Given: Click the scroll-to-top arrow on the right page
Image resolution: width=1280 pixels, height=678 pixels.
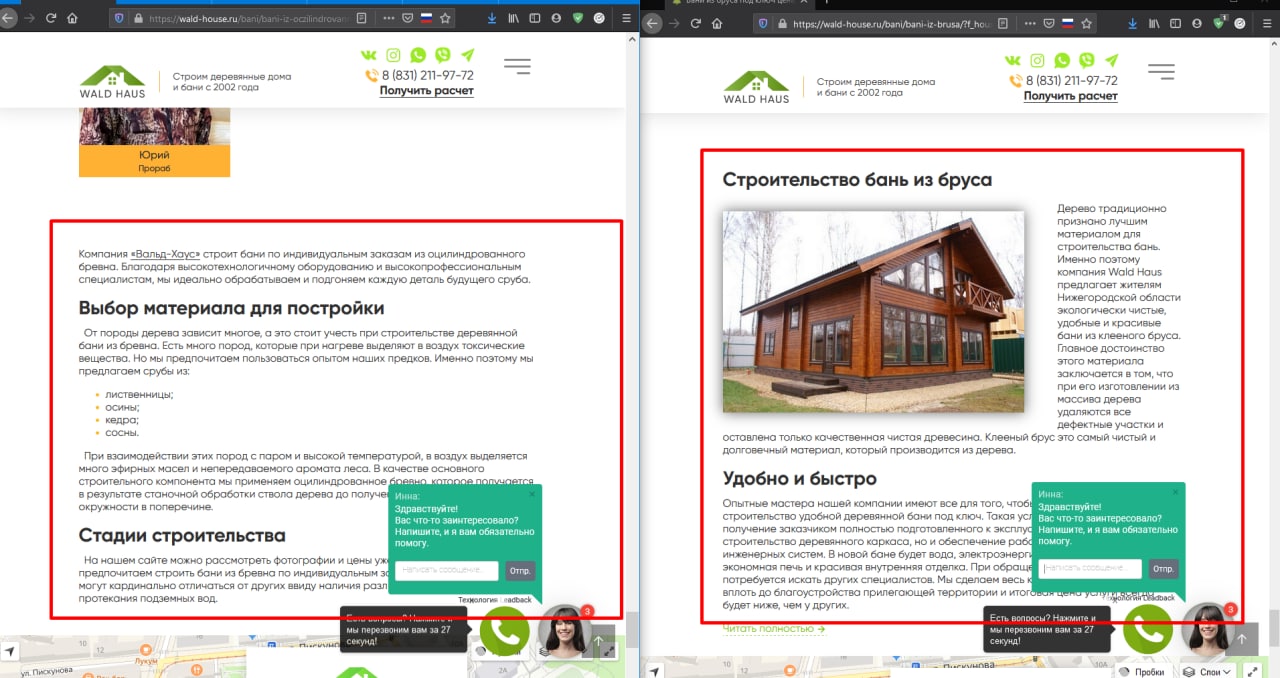Looking at the screenshot, I should pos(1242,640).
